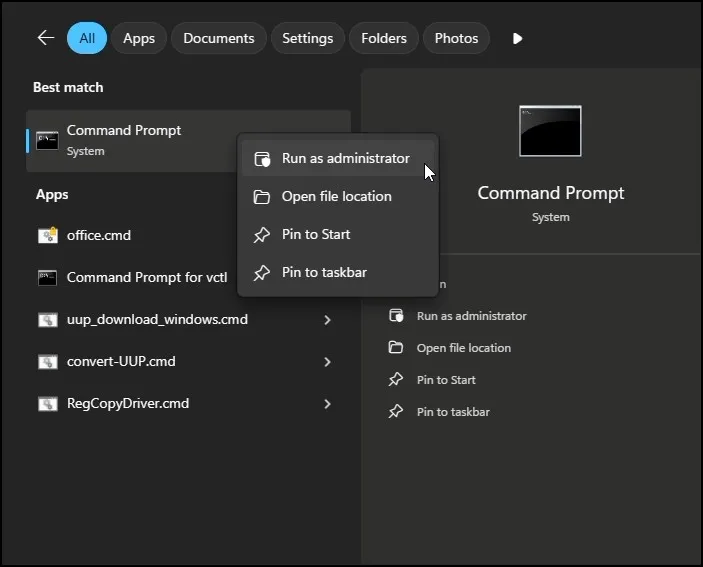Switch to the Documents filter tab

click(x=219, y=38)
